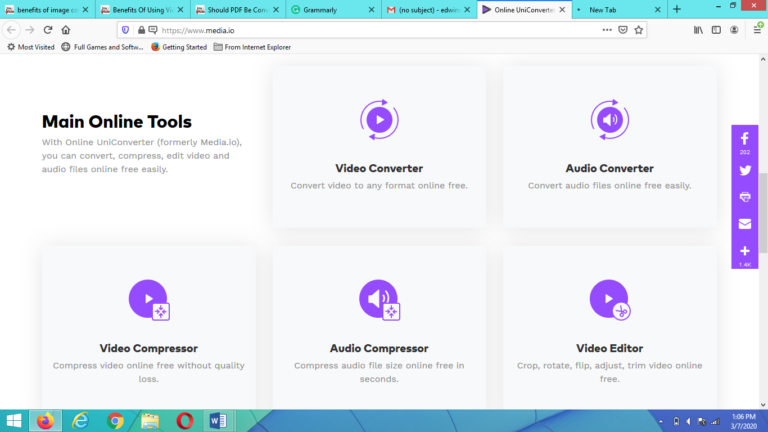Open taskbar clock showing 1:06 PM
Viewport: 768px width, 432px height.
coord(744,421)
